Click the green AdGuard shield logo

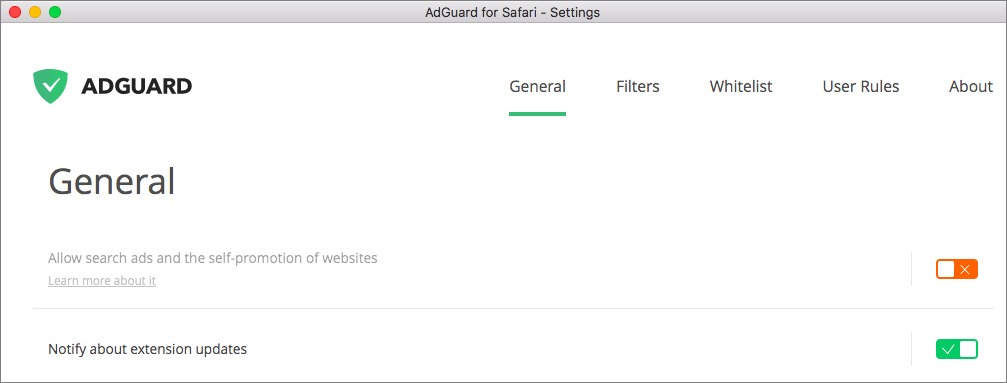click(50, 86)
